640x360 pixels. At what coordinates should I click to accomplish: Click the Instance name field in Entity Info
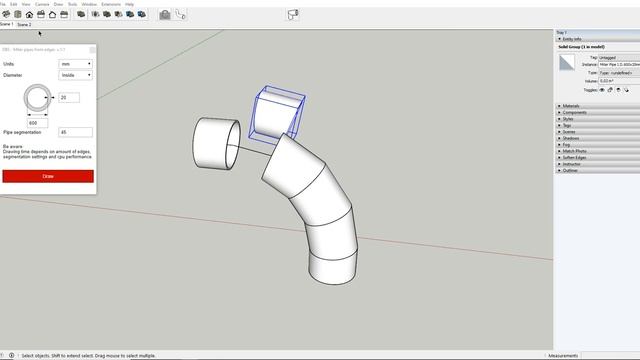pos(619,65)
